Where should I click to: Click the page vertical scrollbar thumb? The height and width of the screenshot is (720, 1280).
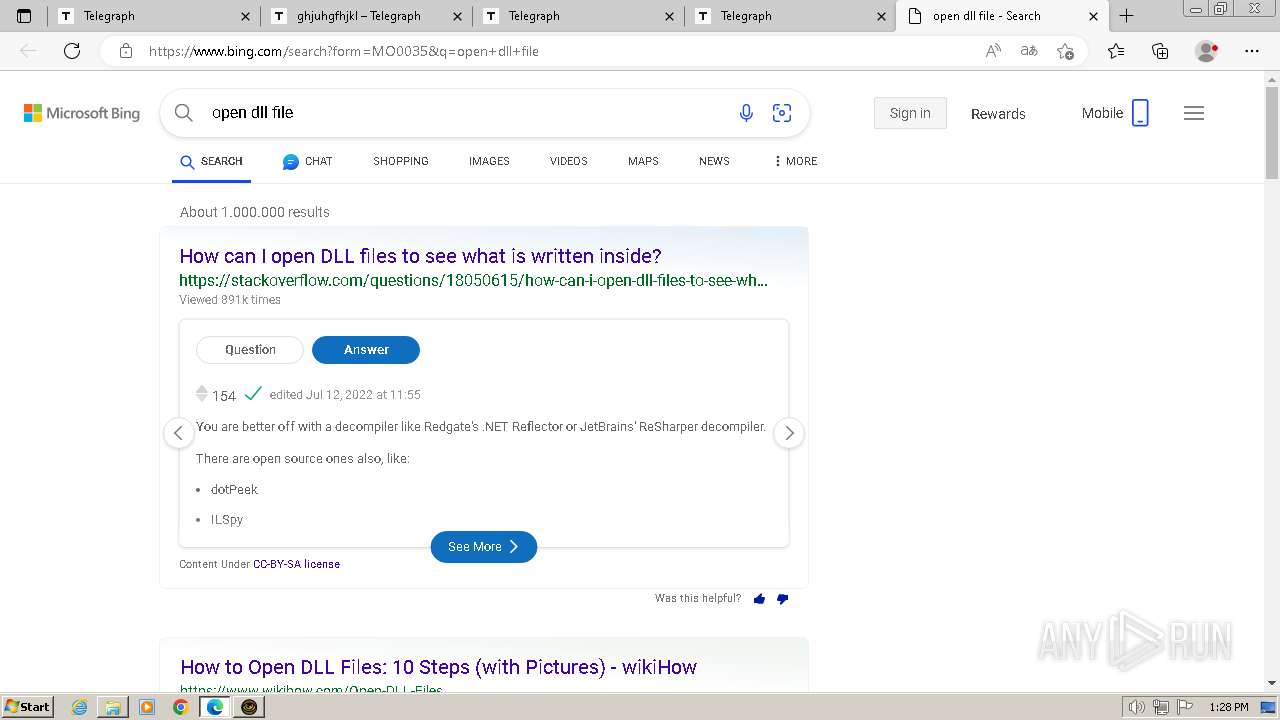click(1272, 132)
